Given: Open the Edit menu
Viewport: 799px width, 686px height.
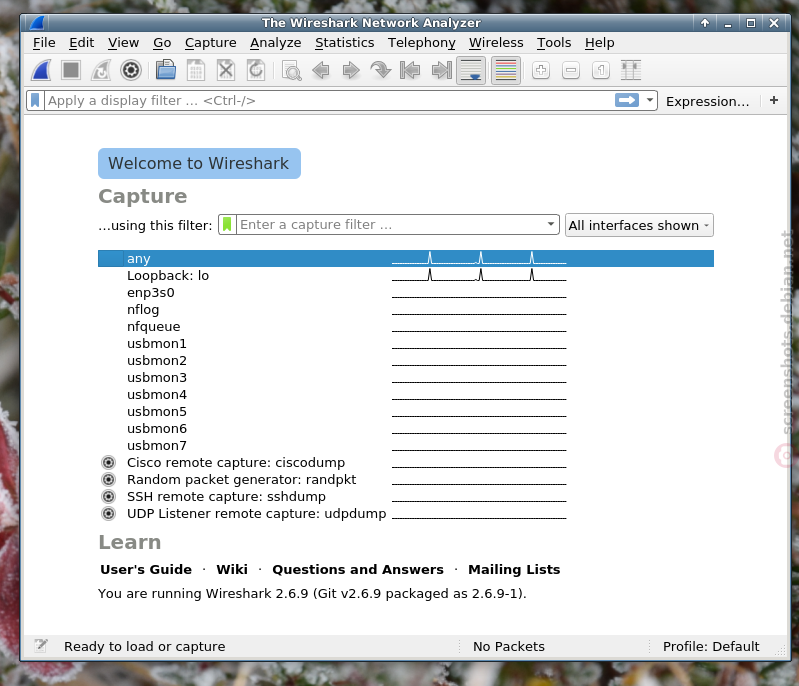Looking at the screenshot, I should tap(82, 43).
